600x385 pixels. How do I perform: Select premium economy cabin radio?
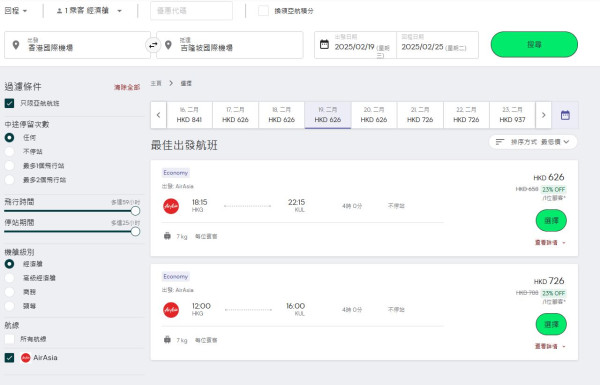coord(9,278)
